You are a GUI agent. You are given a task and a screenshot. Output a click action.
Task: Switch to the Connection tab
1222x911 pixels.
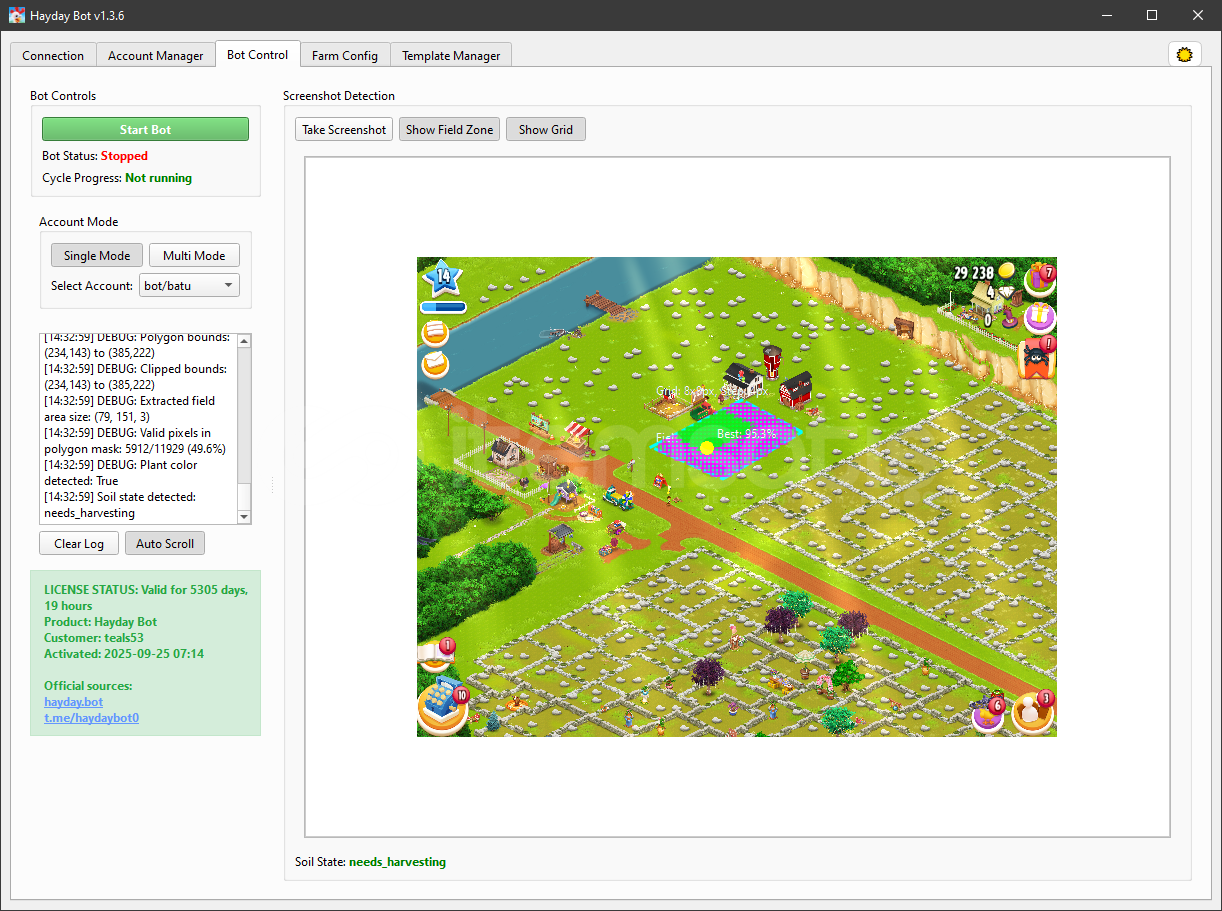coord(53,56)
